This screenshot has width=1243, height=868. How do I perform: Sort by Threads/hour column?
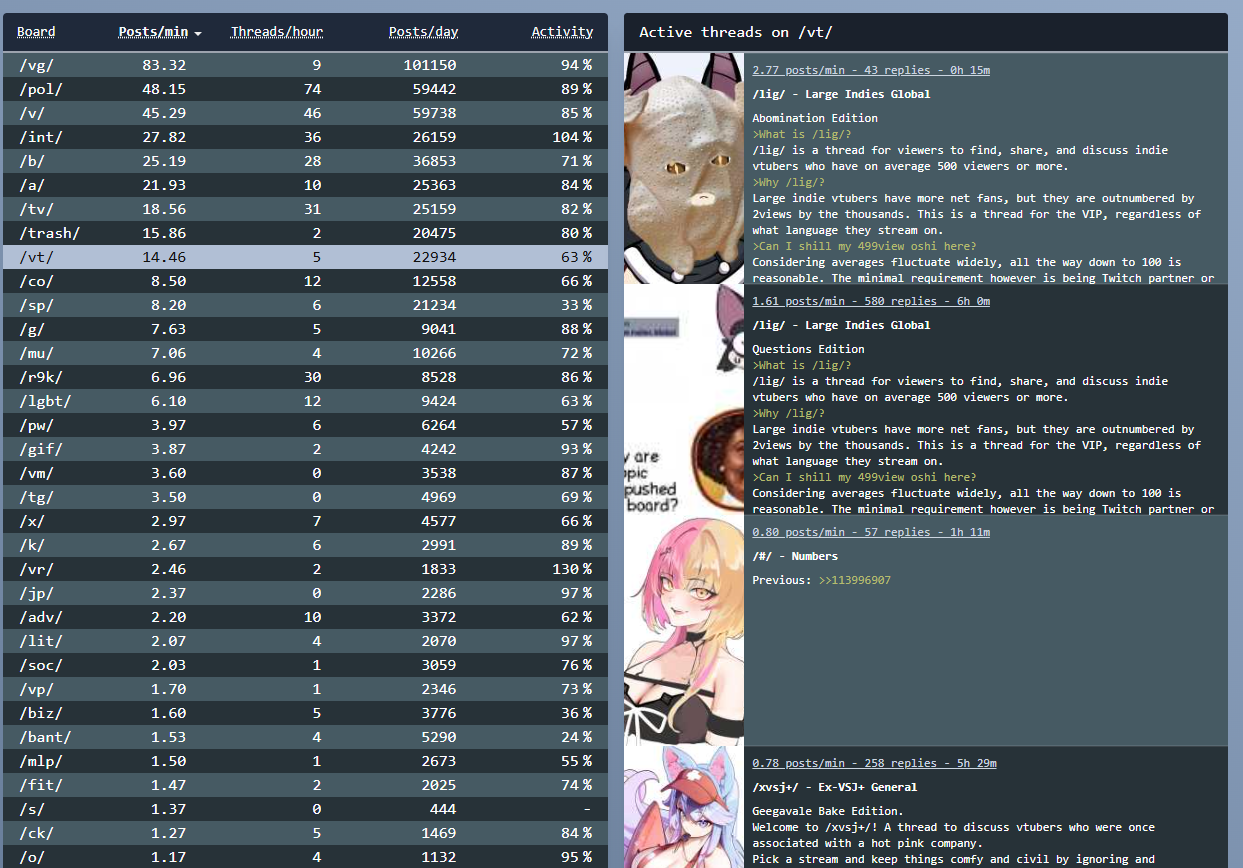pyautogui.click(x=277, y=32)
